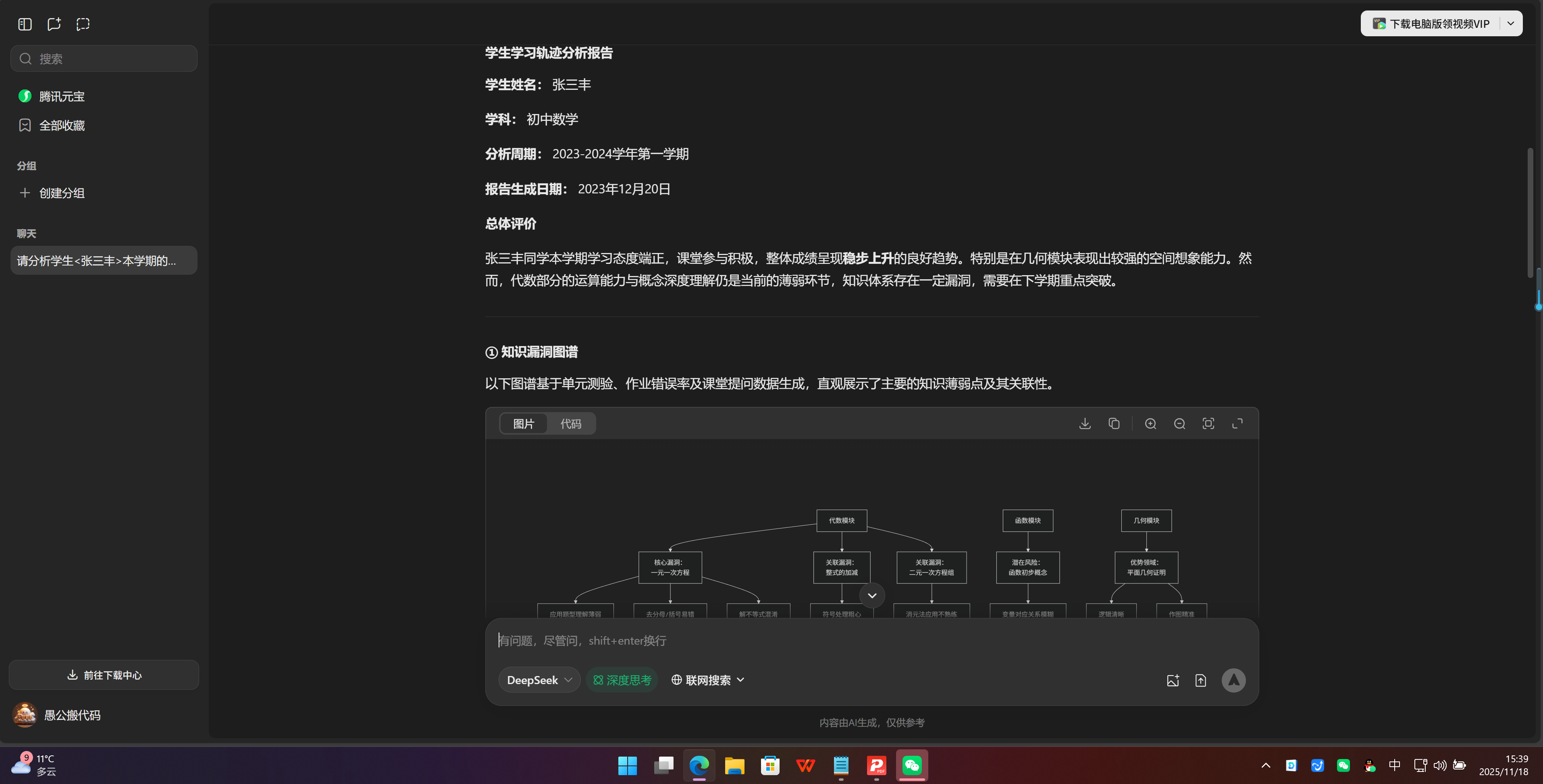
Task: Click the 前往下载中心 download center button
Action: point(103,674)
